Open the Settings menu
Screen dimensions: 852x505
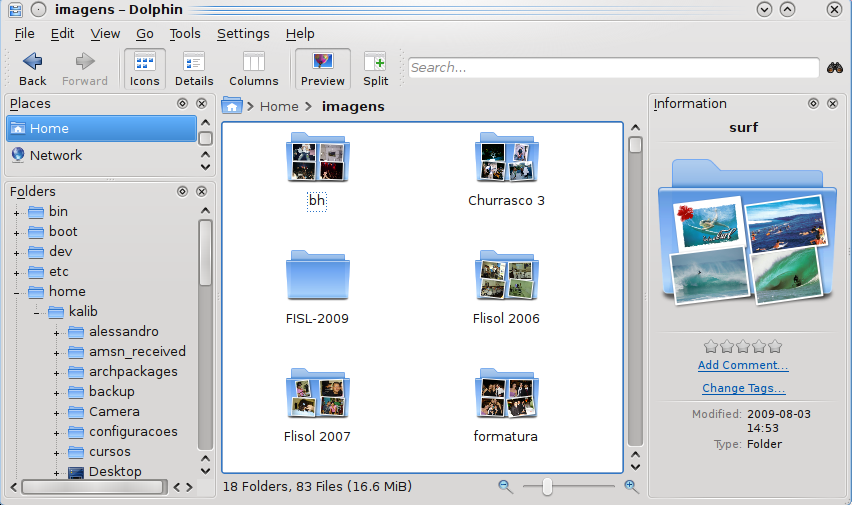pos(243,33)
